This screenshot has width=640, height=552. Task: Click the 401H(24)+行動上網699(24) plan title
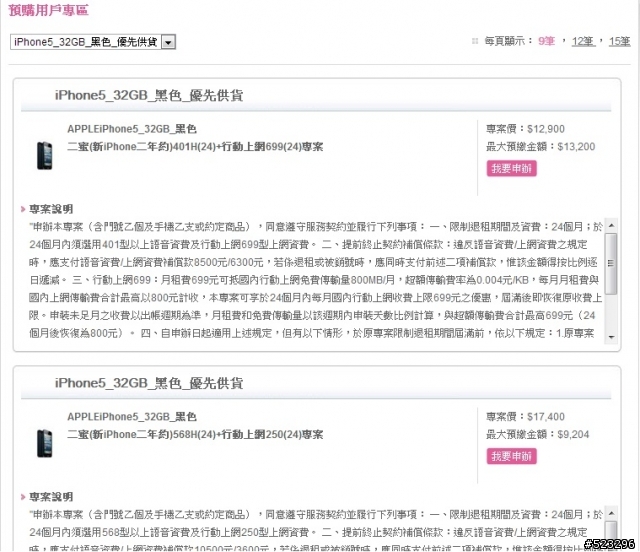[195, 147]
